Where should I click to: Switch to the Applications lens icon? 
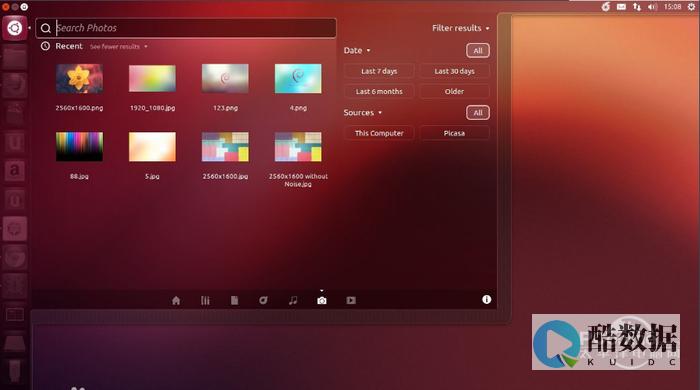(205, 300)
